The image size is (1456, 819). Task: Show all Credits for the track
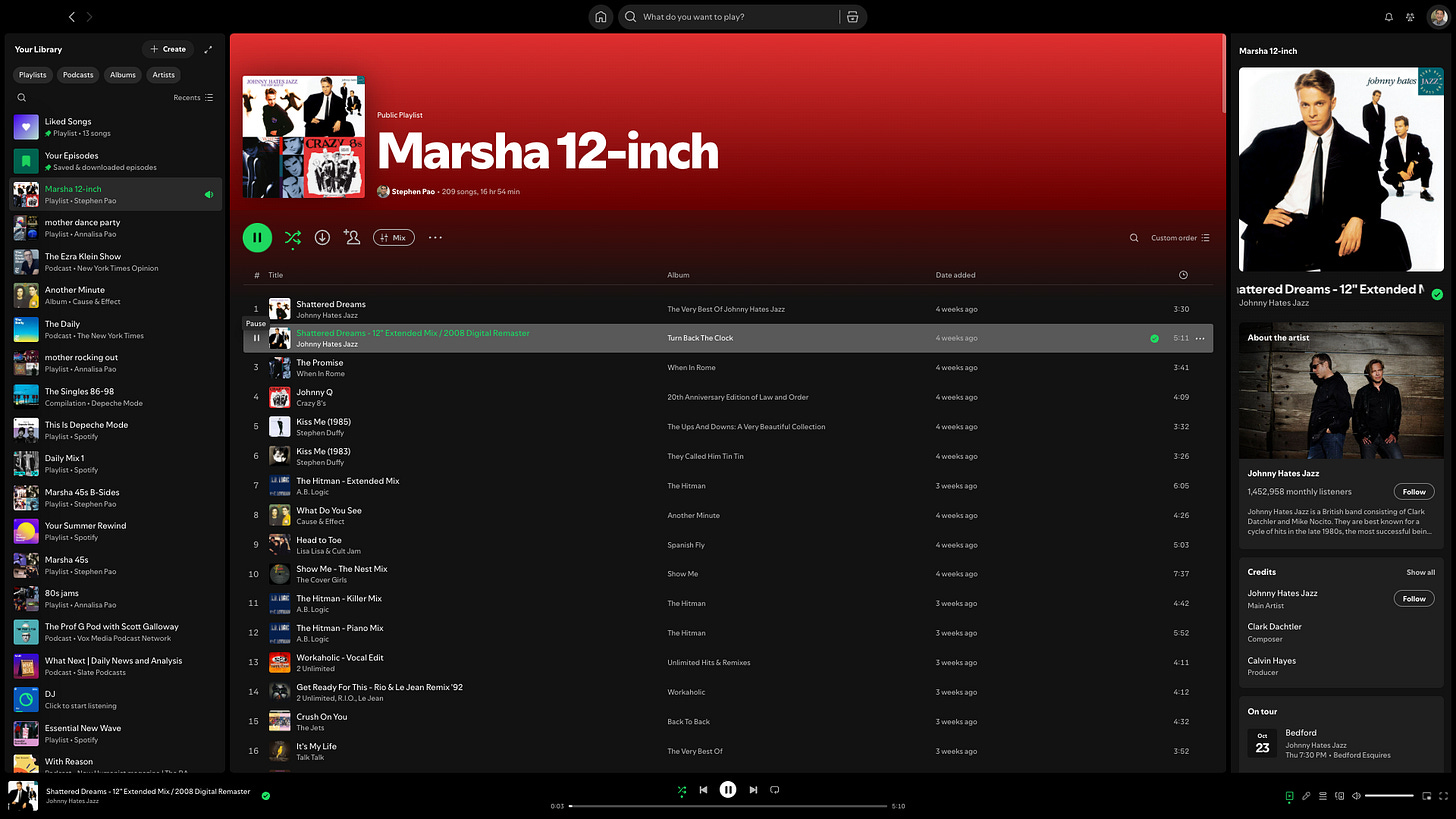(x=1421, y=572)
